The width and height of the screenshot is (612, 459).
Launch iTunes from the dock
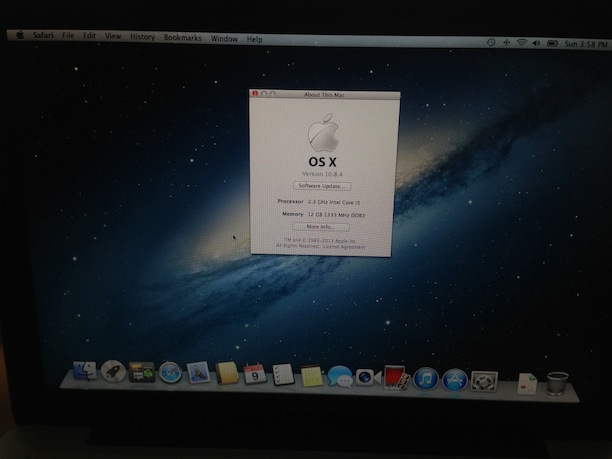(426, 379)
